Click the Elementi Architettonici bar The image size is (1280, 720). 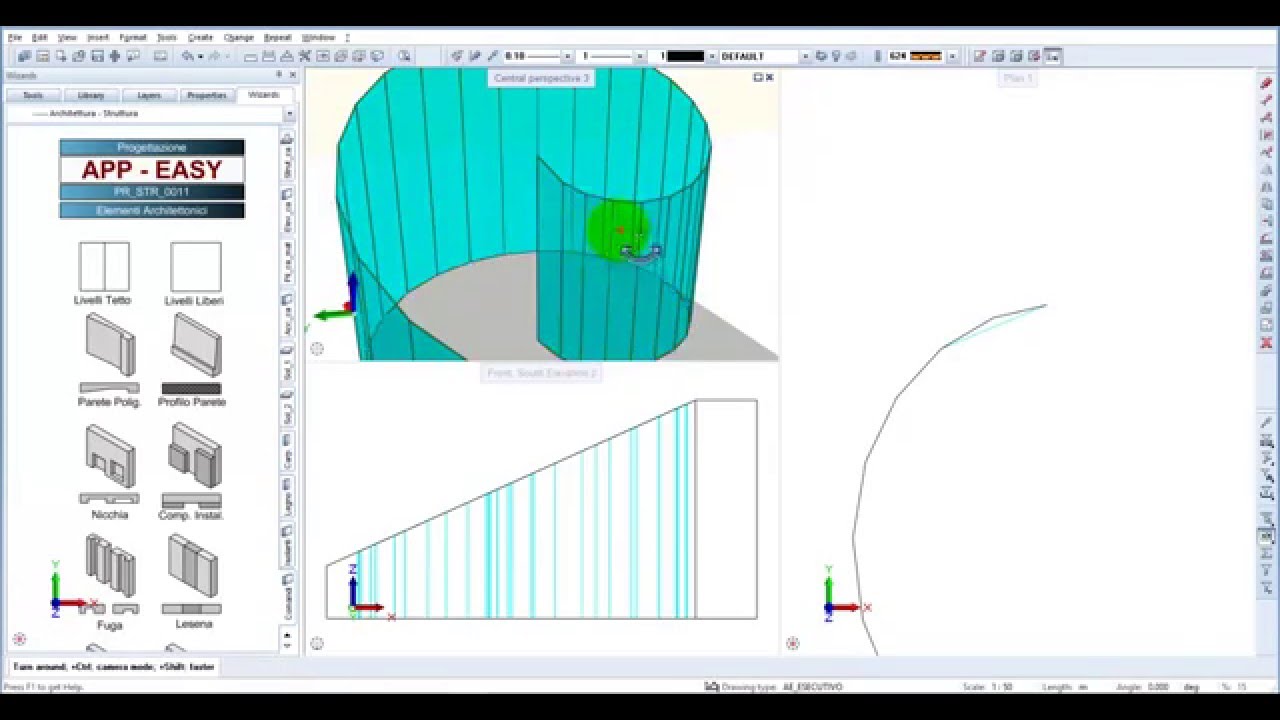[152, 210]
